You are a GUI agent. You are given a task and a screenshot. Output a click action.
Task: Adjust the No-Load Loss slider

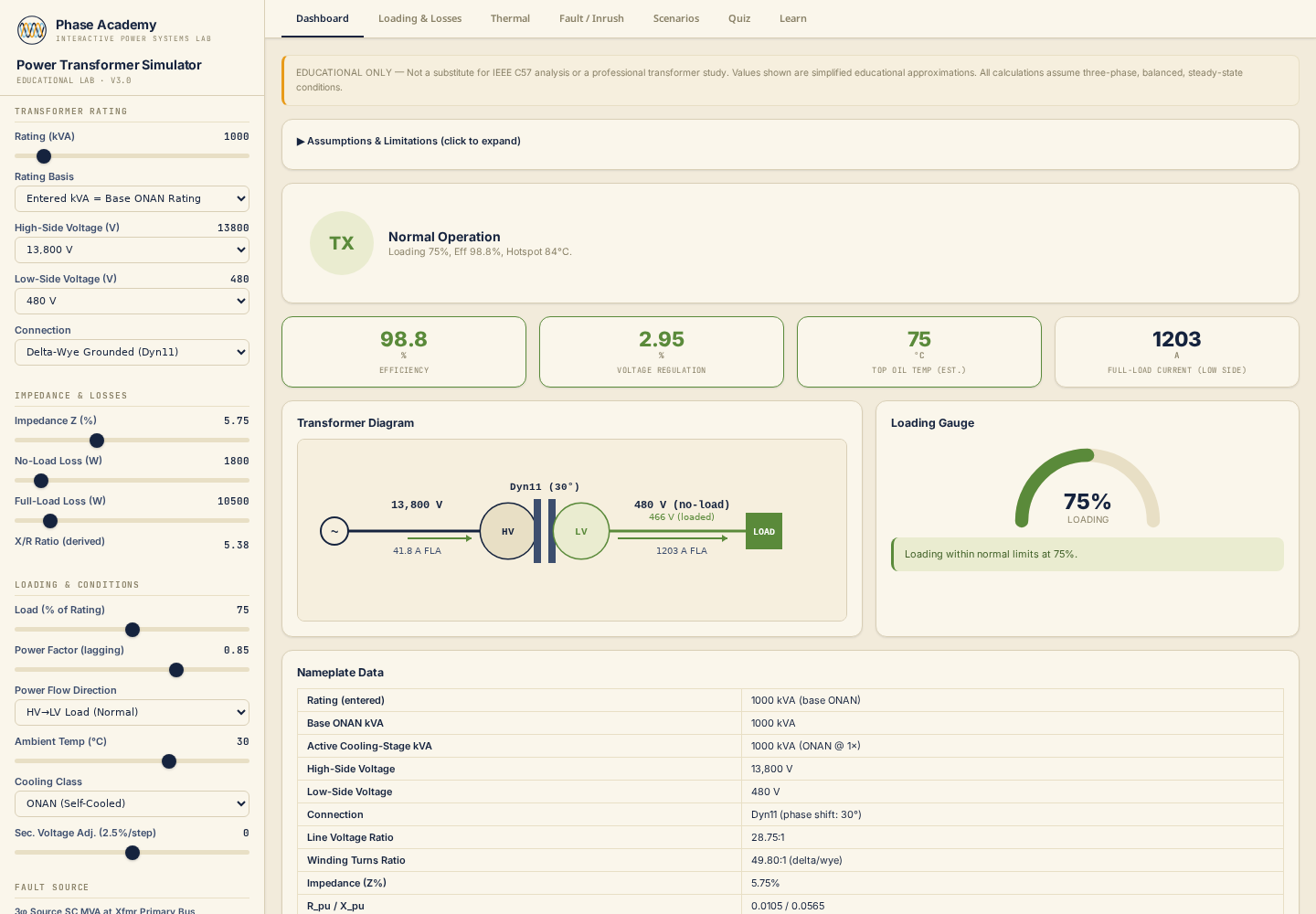tap(132, 481)
